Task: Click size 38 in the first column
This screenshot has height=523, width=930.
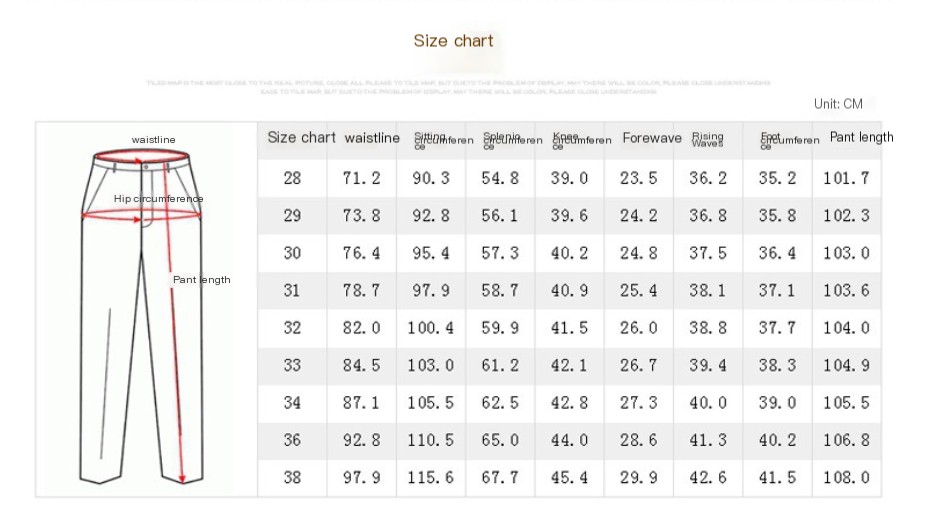Action: coord(291,478)
